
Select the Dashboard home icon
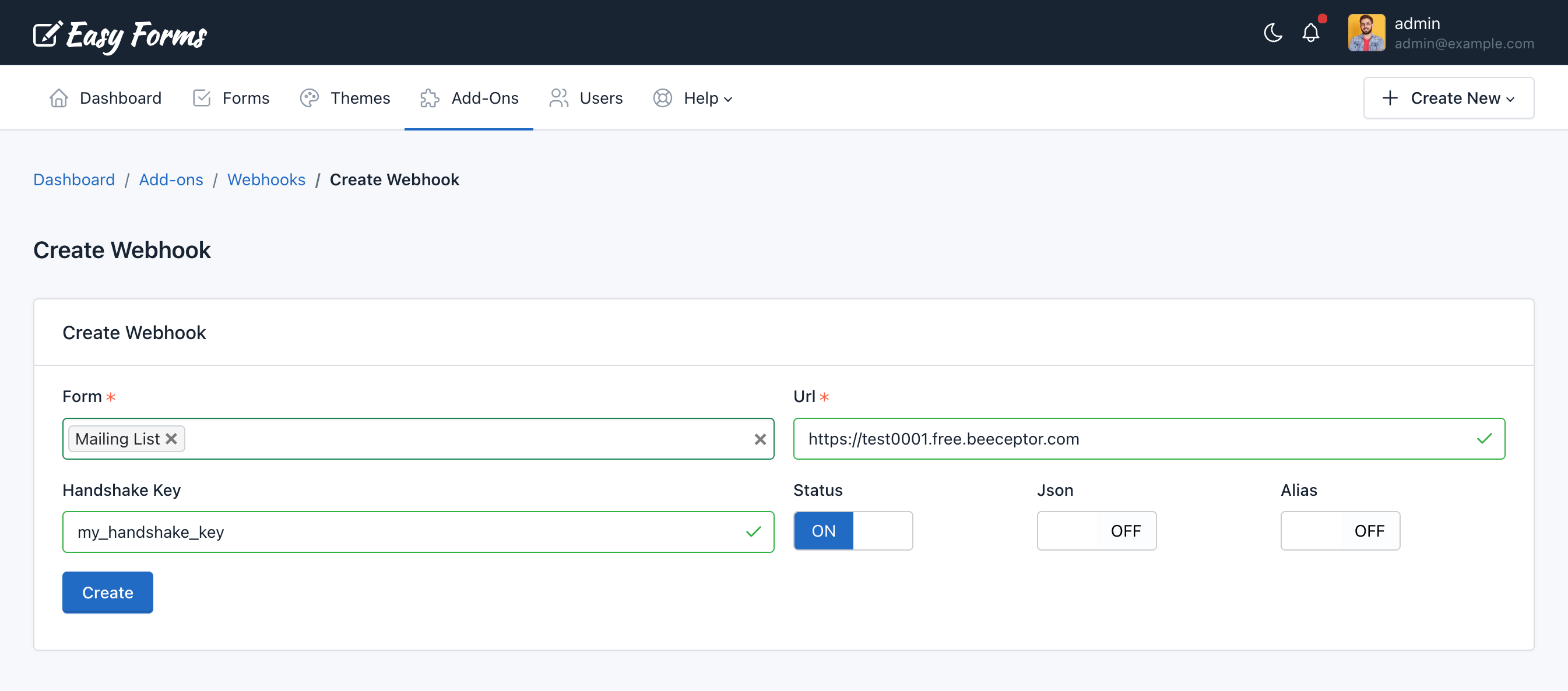pos(58,97)
